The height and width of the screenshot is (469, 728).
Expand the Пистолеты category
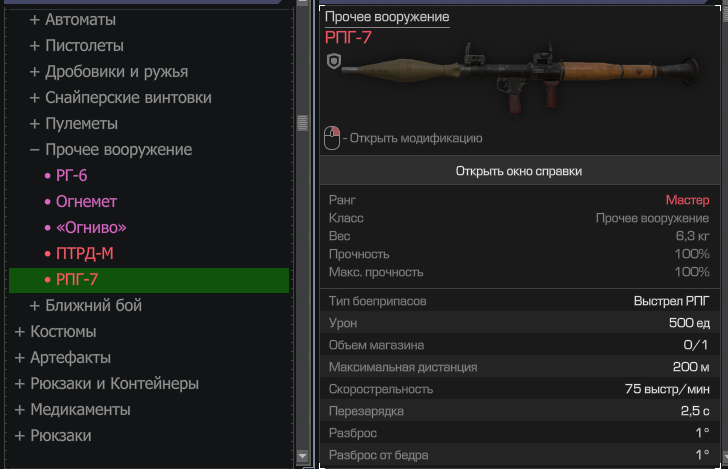click(x=77, y=46)
